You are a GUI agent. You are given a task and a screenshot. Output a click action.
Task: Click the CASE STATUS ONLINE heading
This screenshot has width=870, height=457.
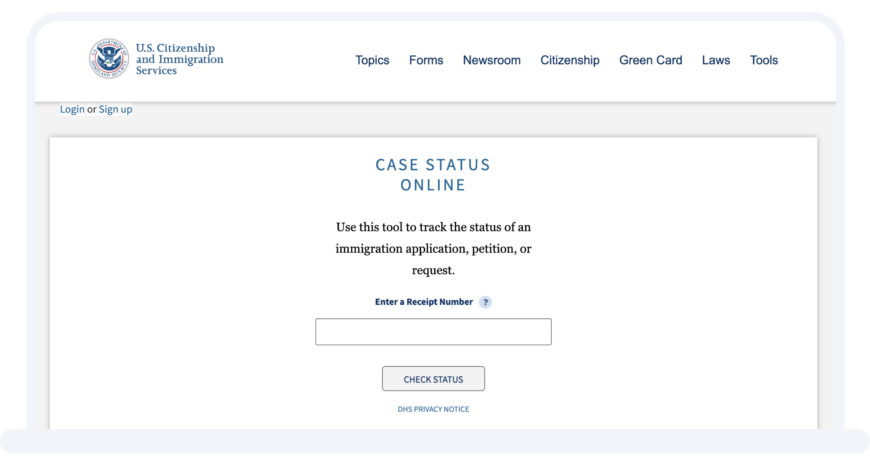coord(433,175)
